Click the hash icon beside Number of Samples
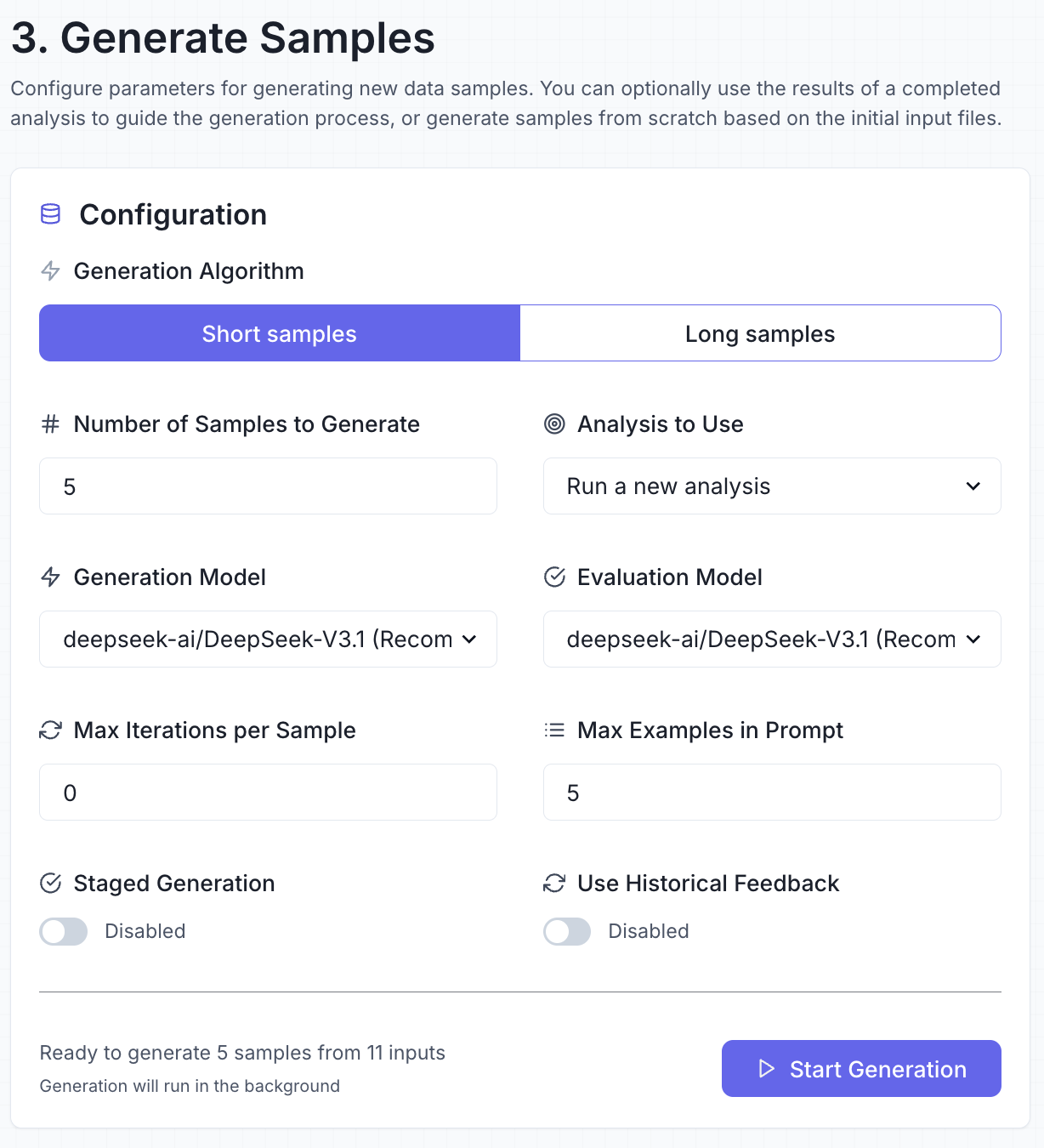 coord(49,423)
